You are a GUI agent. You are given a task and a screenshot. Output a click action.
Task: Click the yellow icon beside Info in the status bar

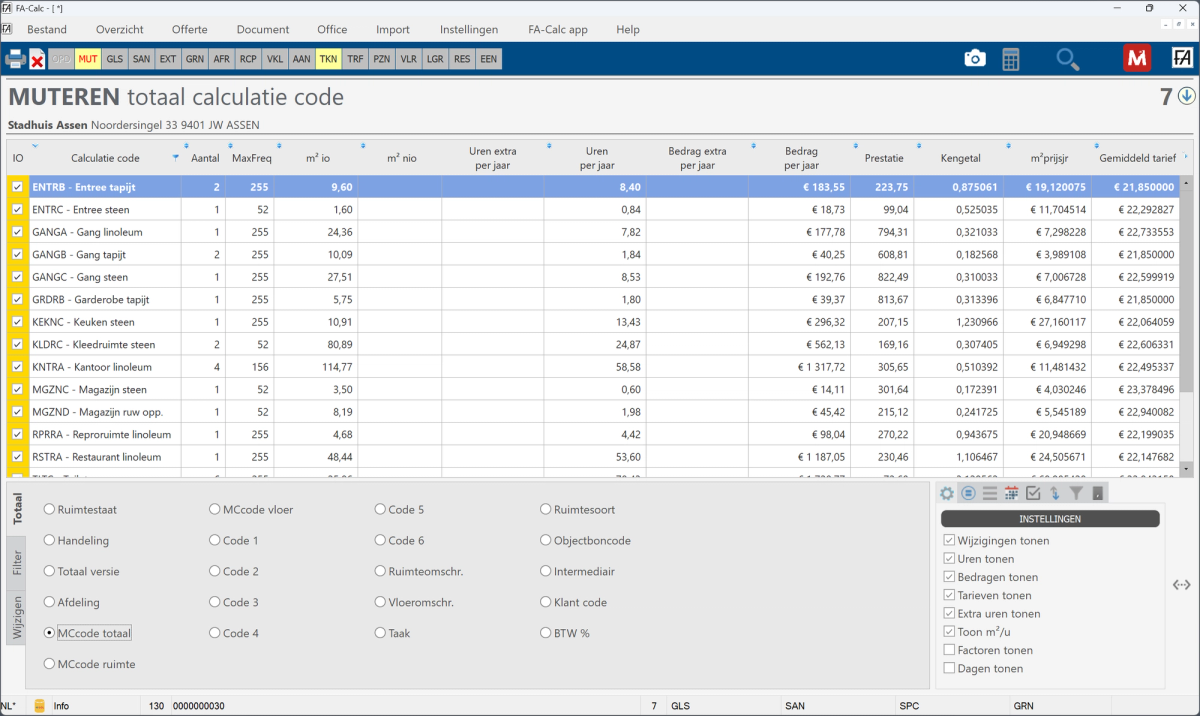point(40,706)
